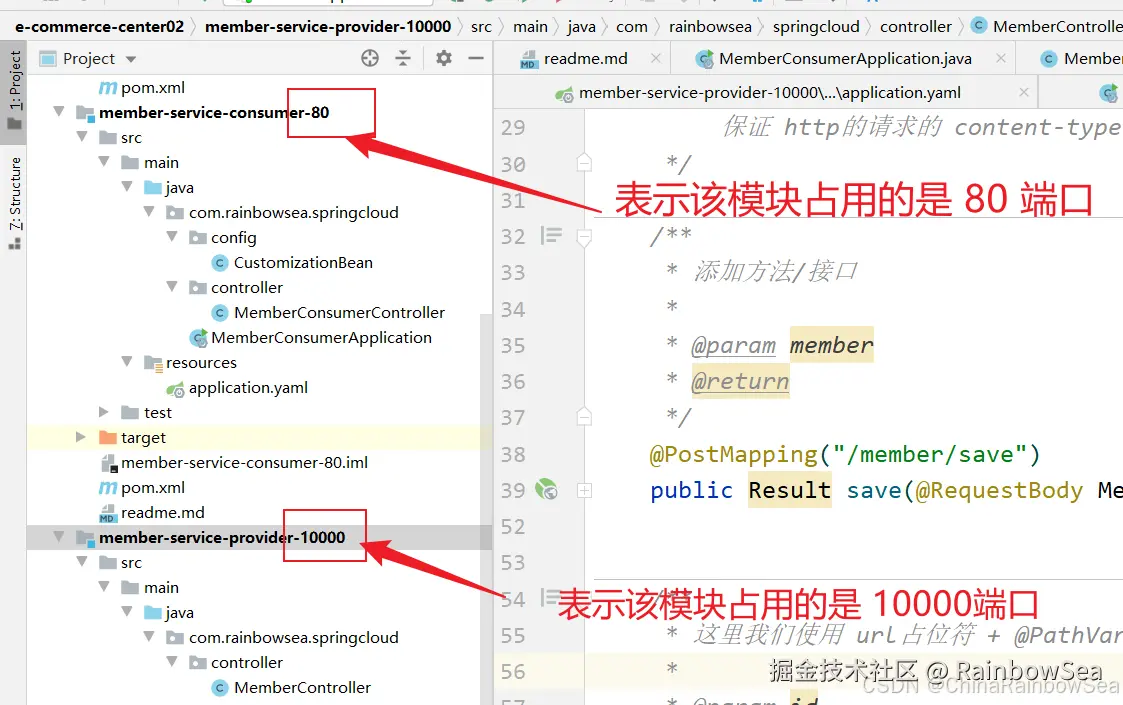This screenshot has height=705, width=1123.
Task: Select MemberConsumerApplication in tree
Action: 321,337
